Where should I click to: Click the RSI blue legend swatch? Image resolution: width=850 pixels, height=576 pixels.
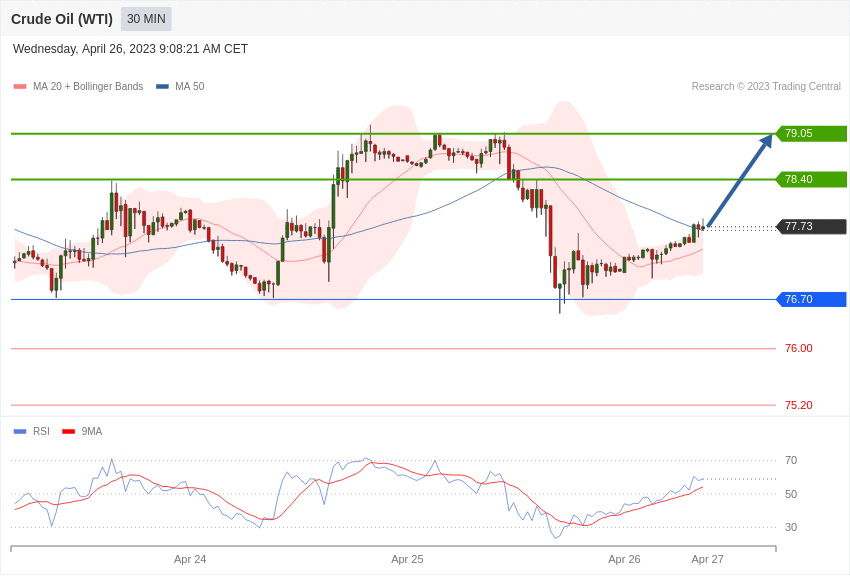click(20, 432)
